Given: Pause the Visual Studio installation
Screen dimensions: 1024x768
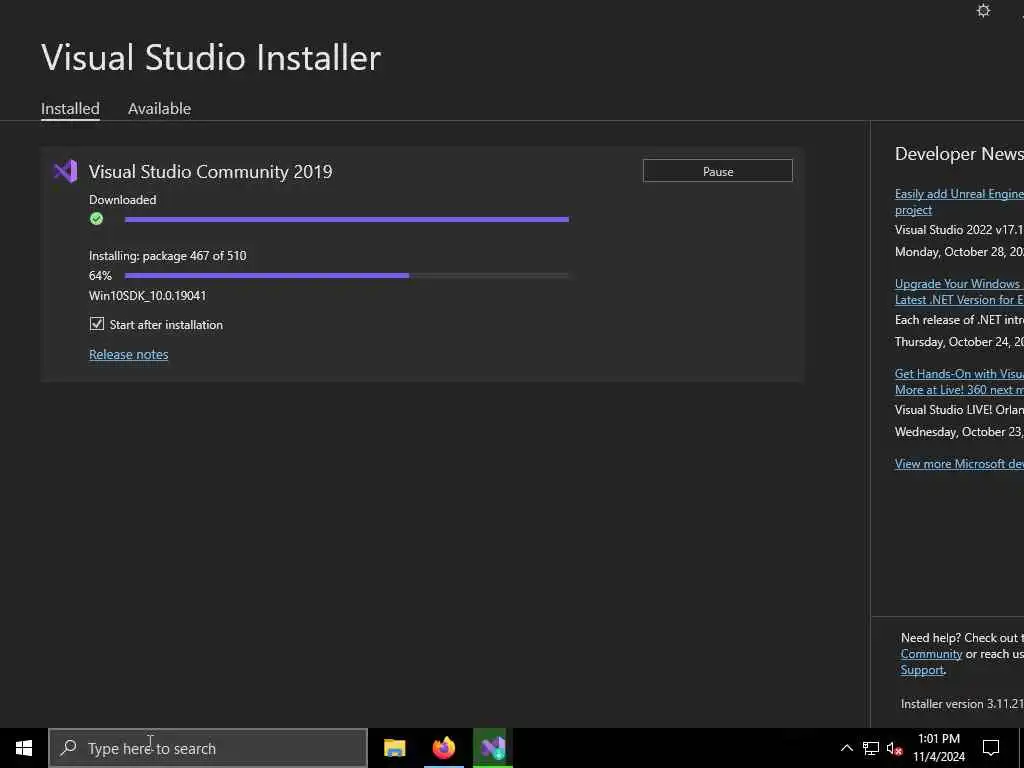Looking at the screenshot, I should [x=718, y=171].
